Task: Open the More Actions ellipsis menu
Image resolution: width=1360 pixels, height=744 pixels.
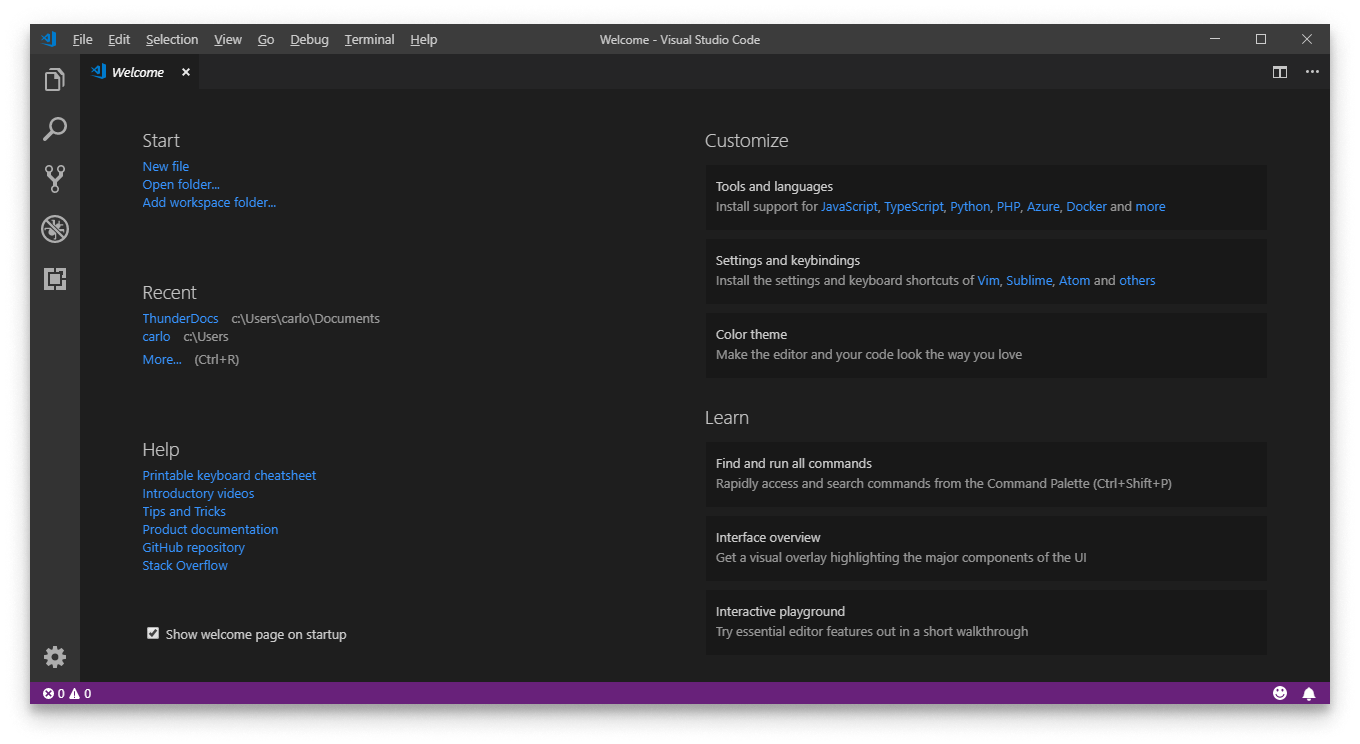Action: (1312, 71)
